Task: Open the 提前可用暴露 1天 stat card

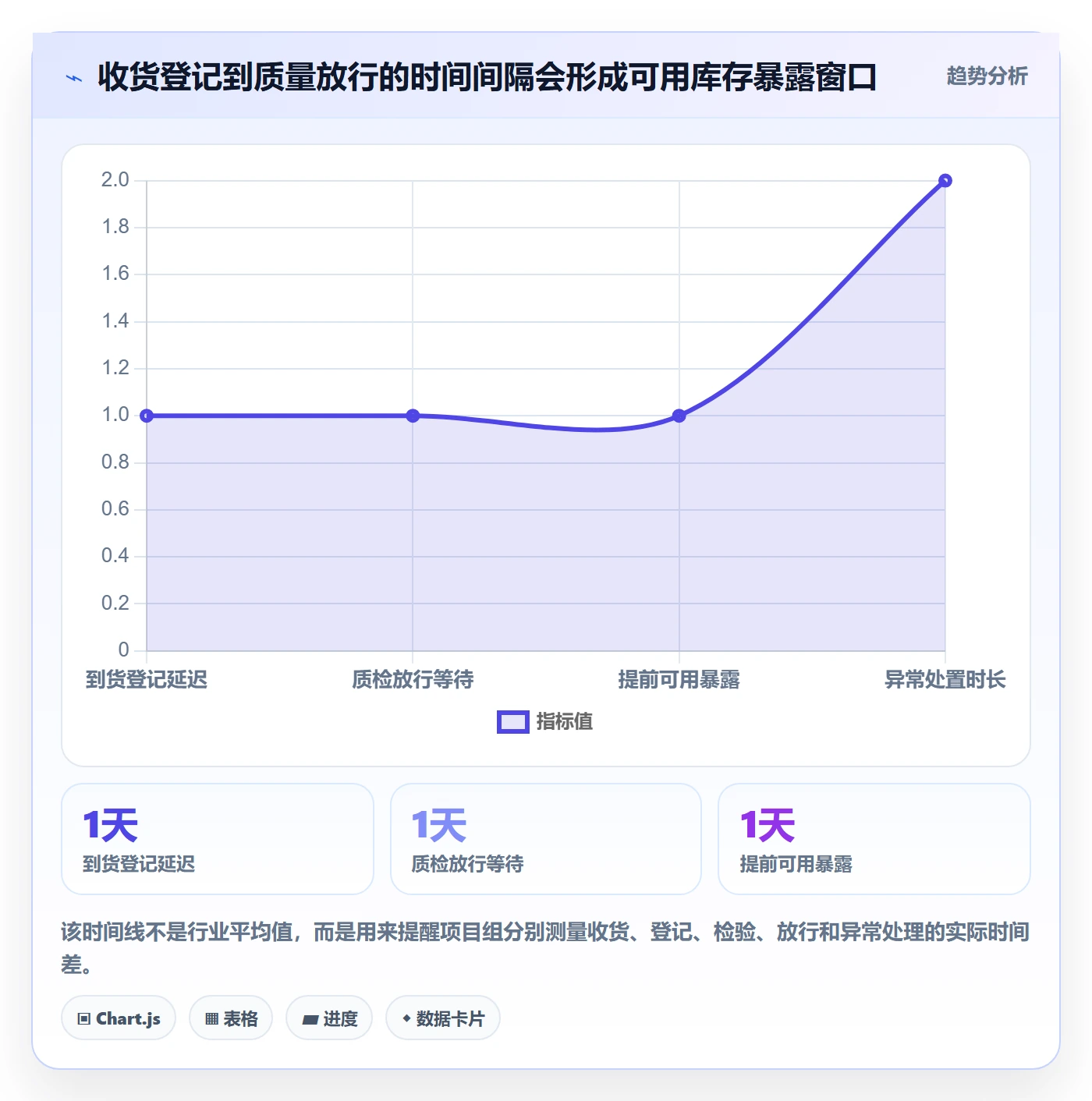Action: (x=874, y=839)
